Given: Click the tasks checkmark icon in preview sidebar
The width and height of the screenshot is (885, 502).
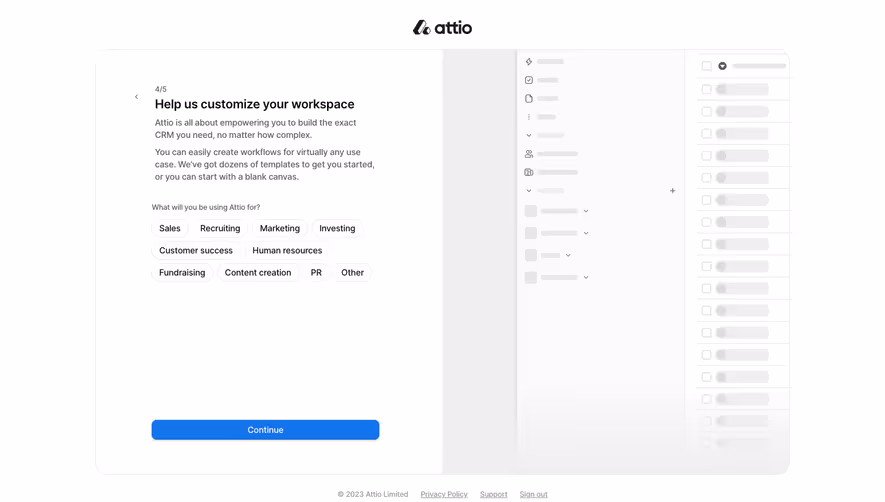Looking at the screenshot, I should (529, 80).
